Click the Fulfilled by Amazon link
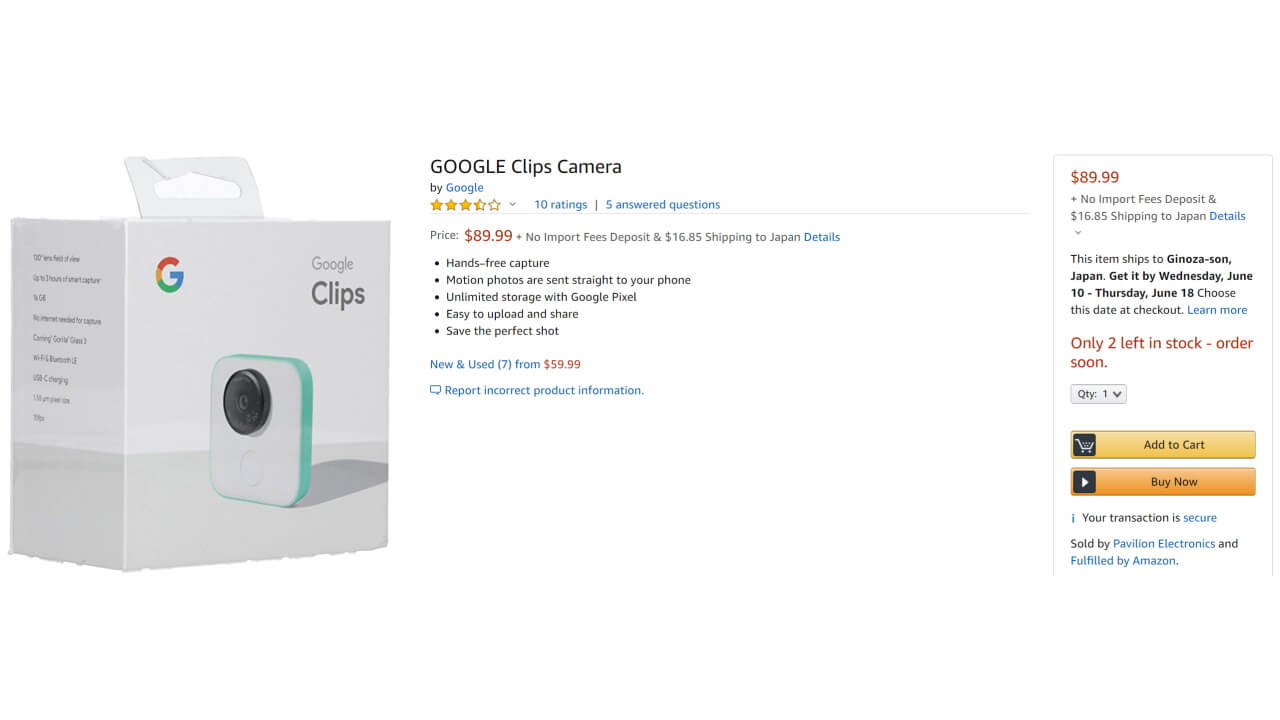Screen dimensions: 1280x720 (x=1123, y=561)
